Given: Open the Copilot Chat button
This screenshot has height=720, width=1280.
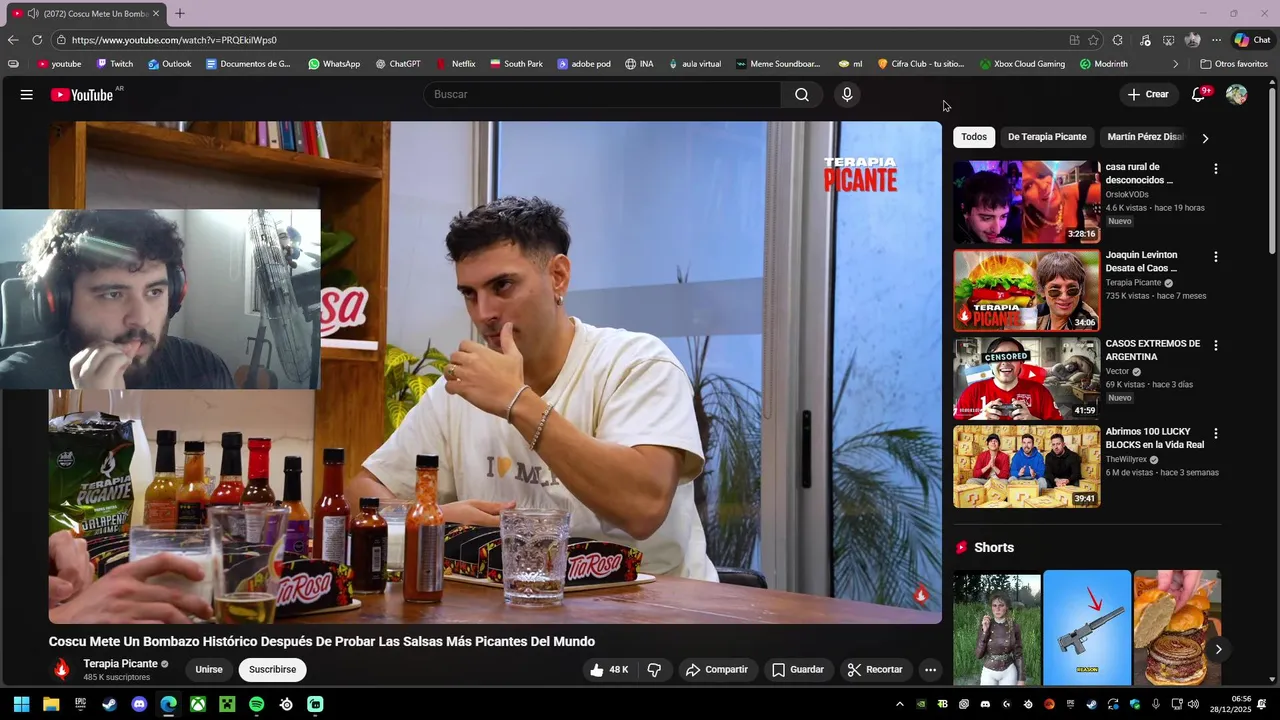Looking at the screenshot, I should pos(1252,40).
